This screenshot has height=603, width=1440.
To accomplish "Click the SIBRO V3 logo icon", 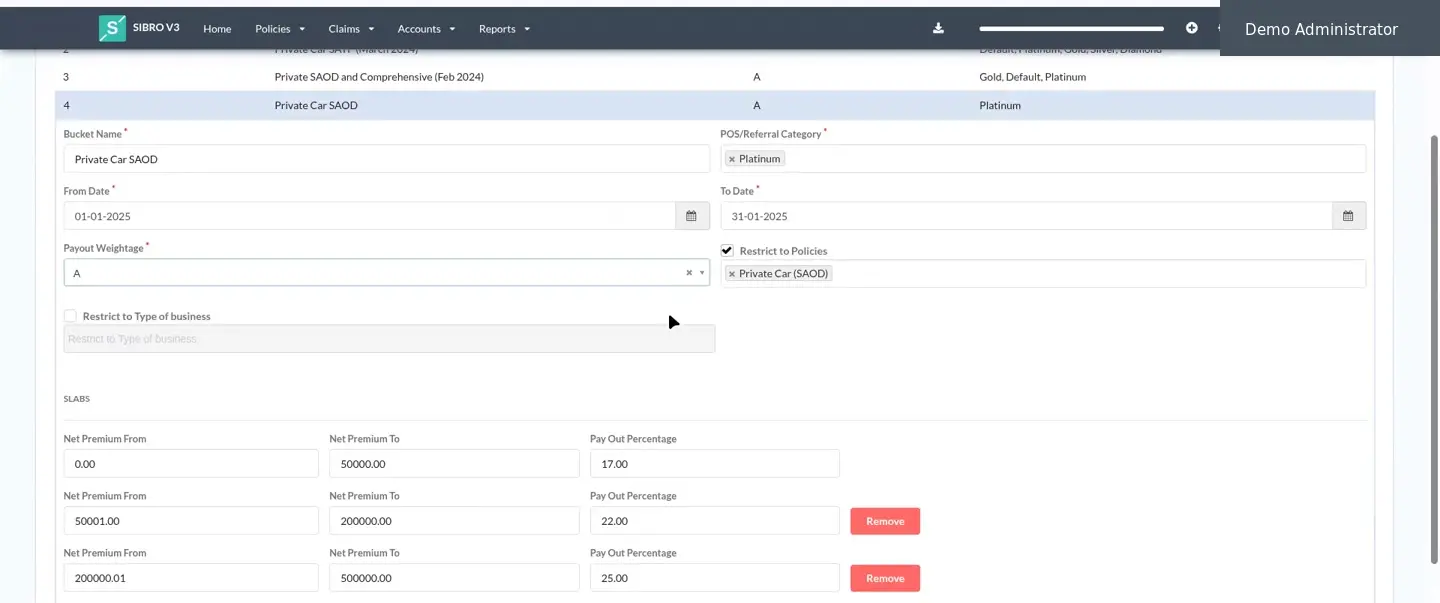I will 112,28.
